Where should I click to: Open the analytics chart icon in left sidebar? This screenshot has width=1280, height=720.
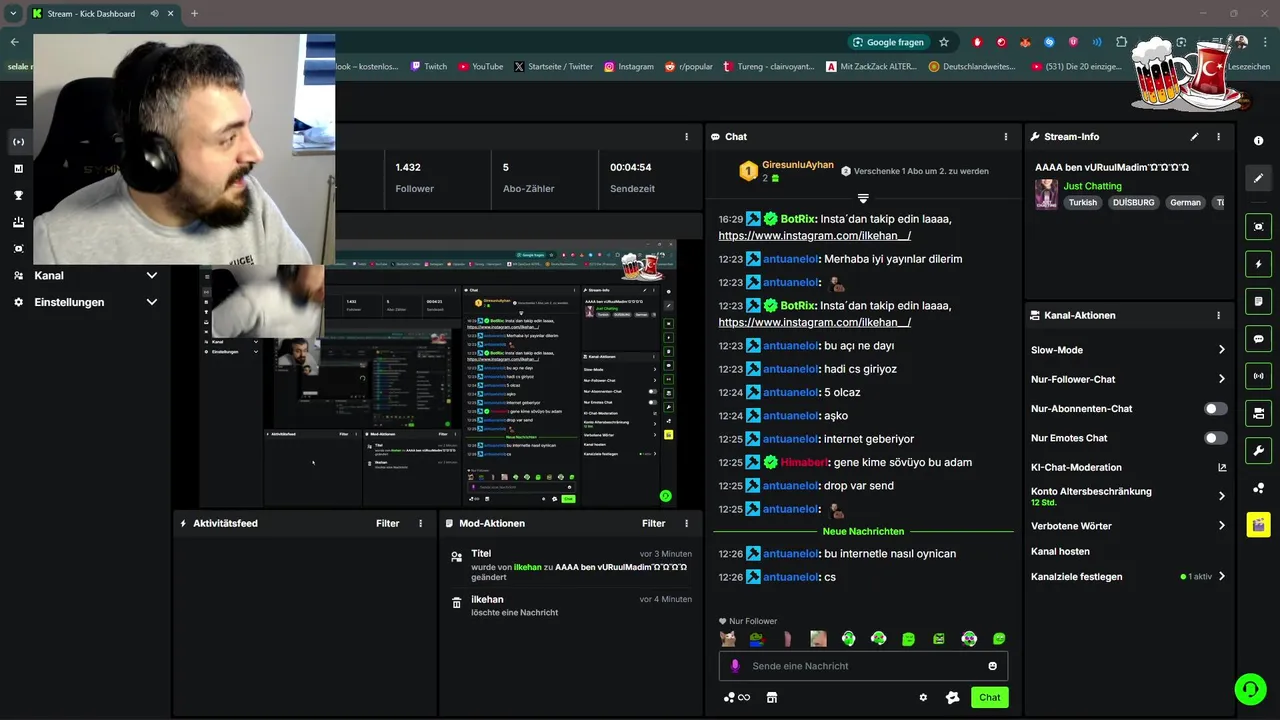18,169
